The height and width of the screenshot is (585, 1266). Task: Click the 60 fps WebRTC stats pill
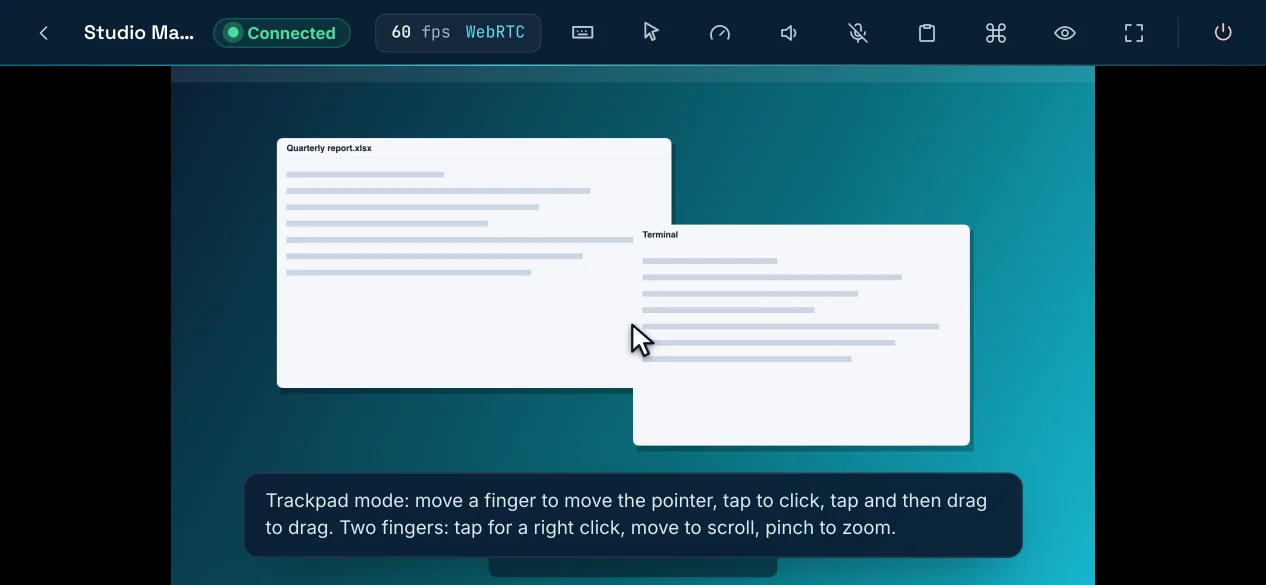(x=458, y=33)
